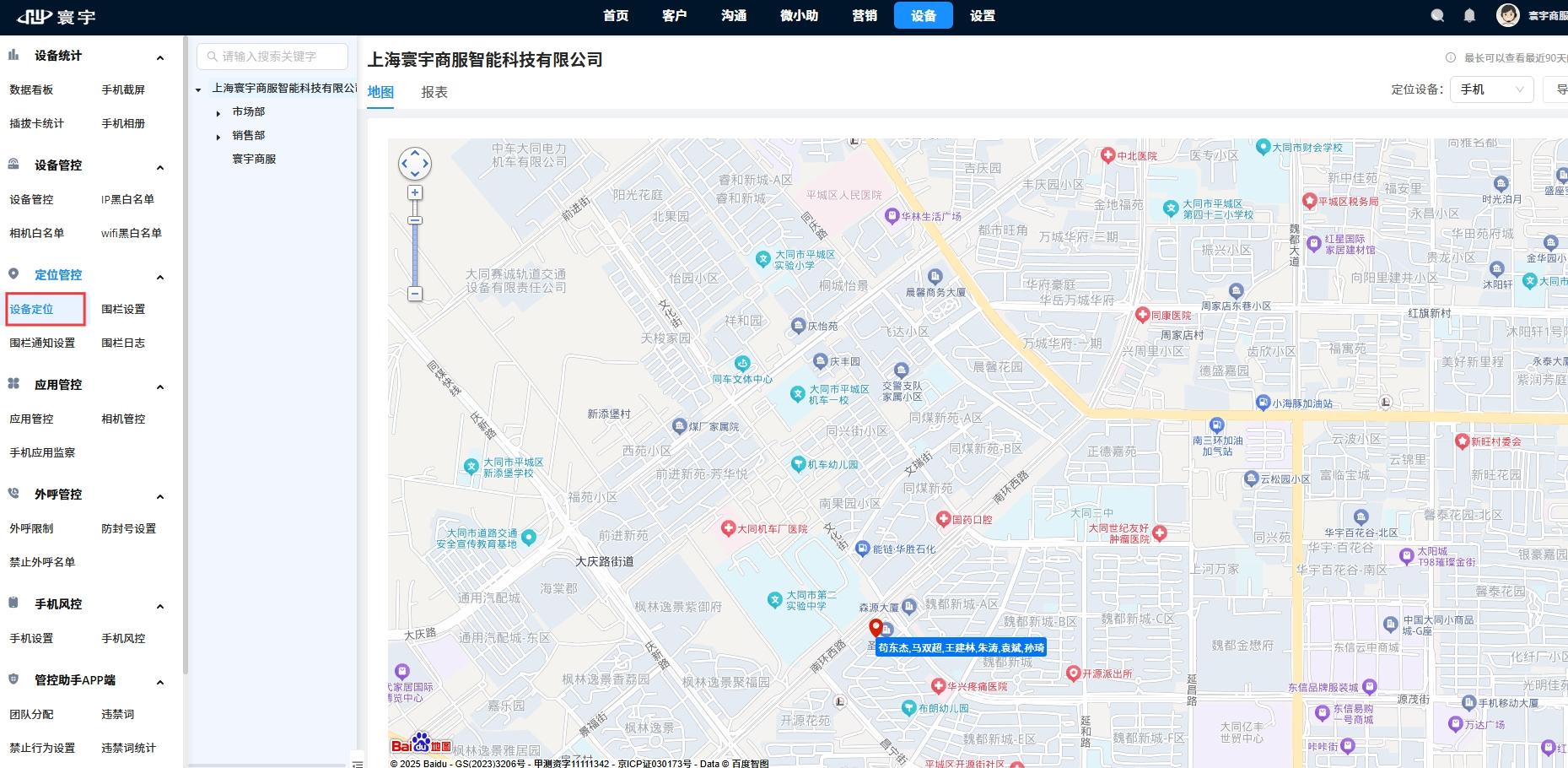
Task: Open the 沟通 top menu
Action: (734, 15)
